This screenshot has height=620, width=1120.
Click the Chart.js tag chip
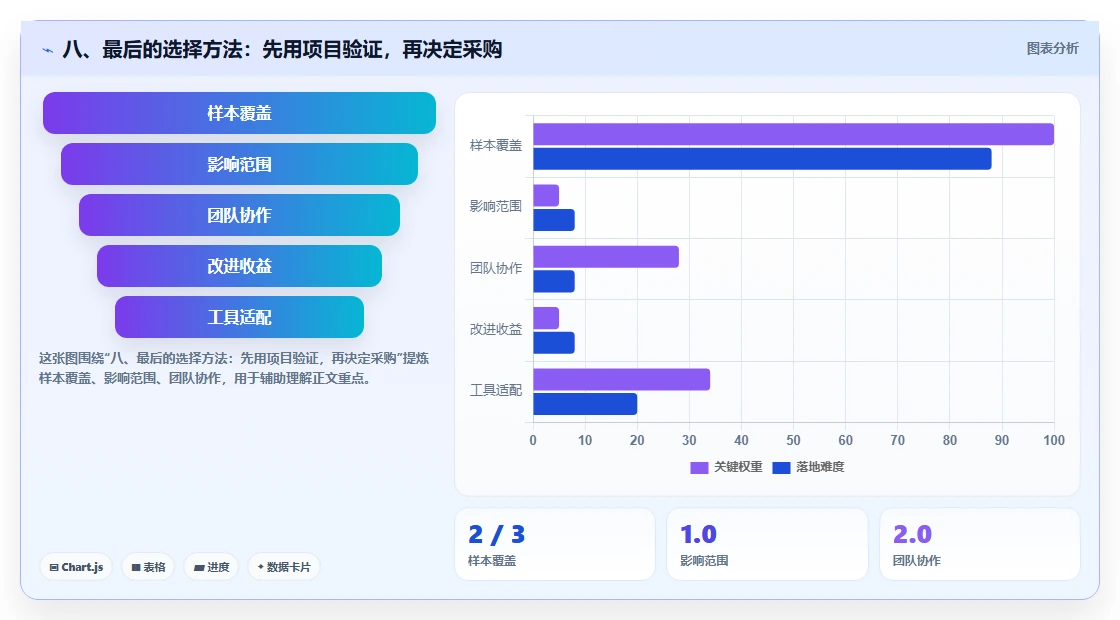pyautogui.click(x=76, y=567)
